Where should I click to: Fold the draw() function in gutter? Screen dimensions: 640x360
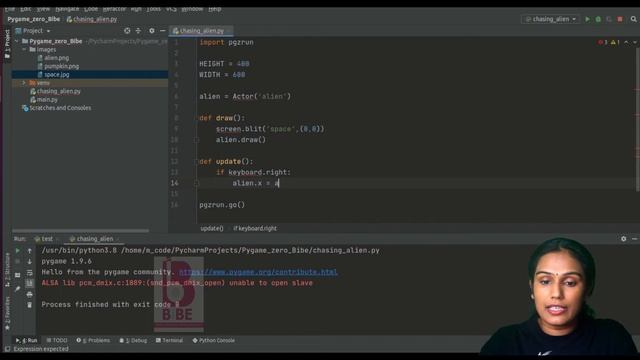click(x=196, y=118)
